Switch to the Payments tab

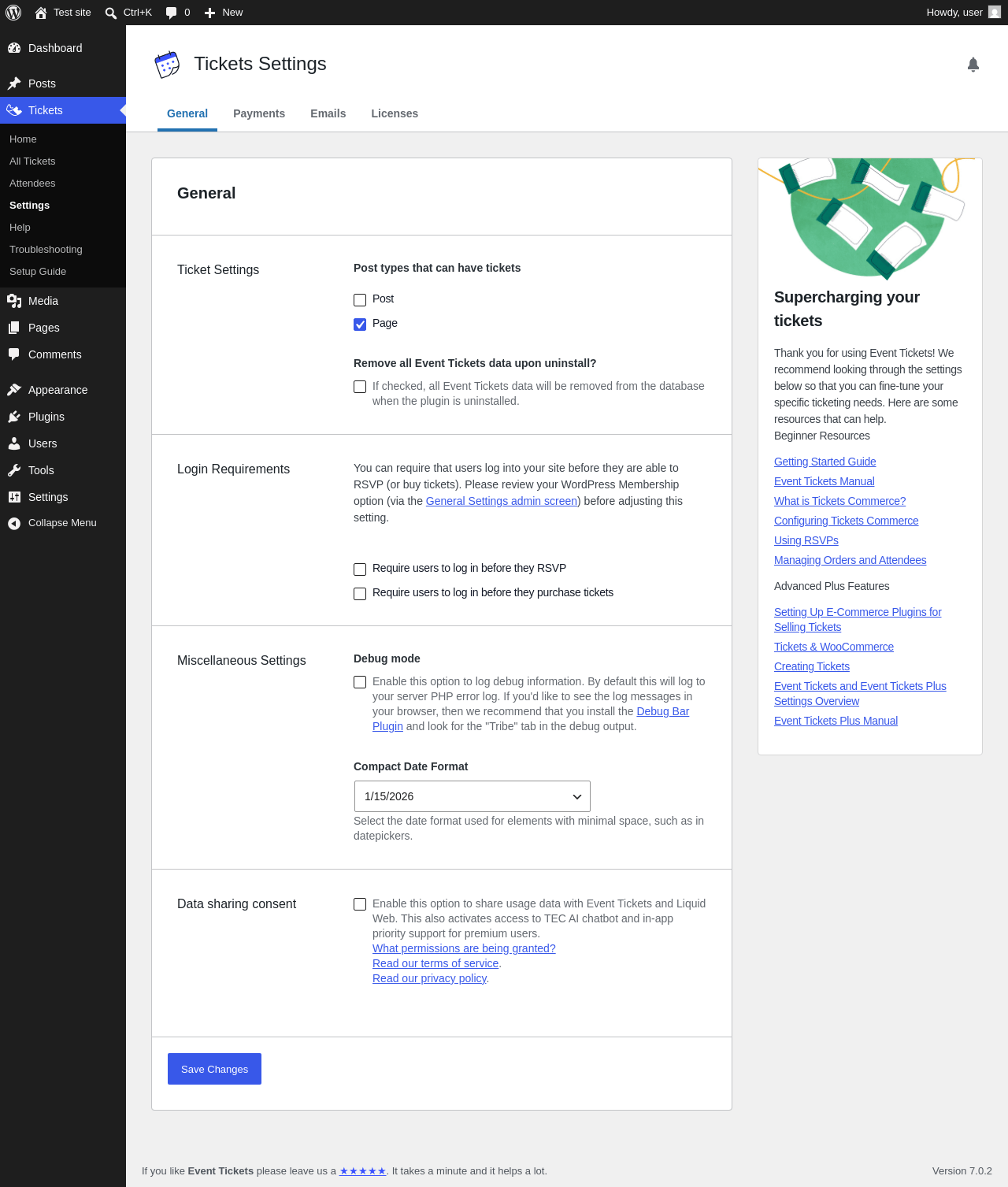[x=259, y=113]
